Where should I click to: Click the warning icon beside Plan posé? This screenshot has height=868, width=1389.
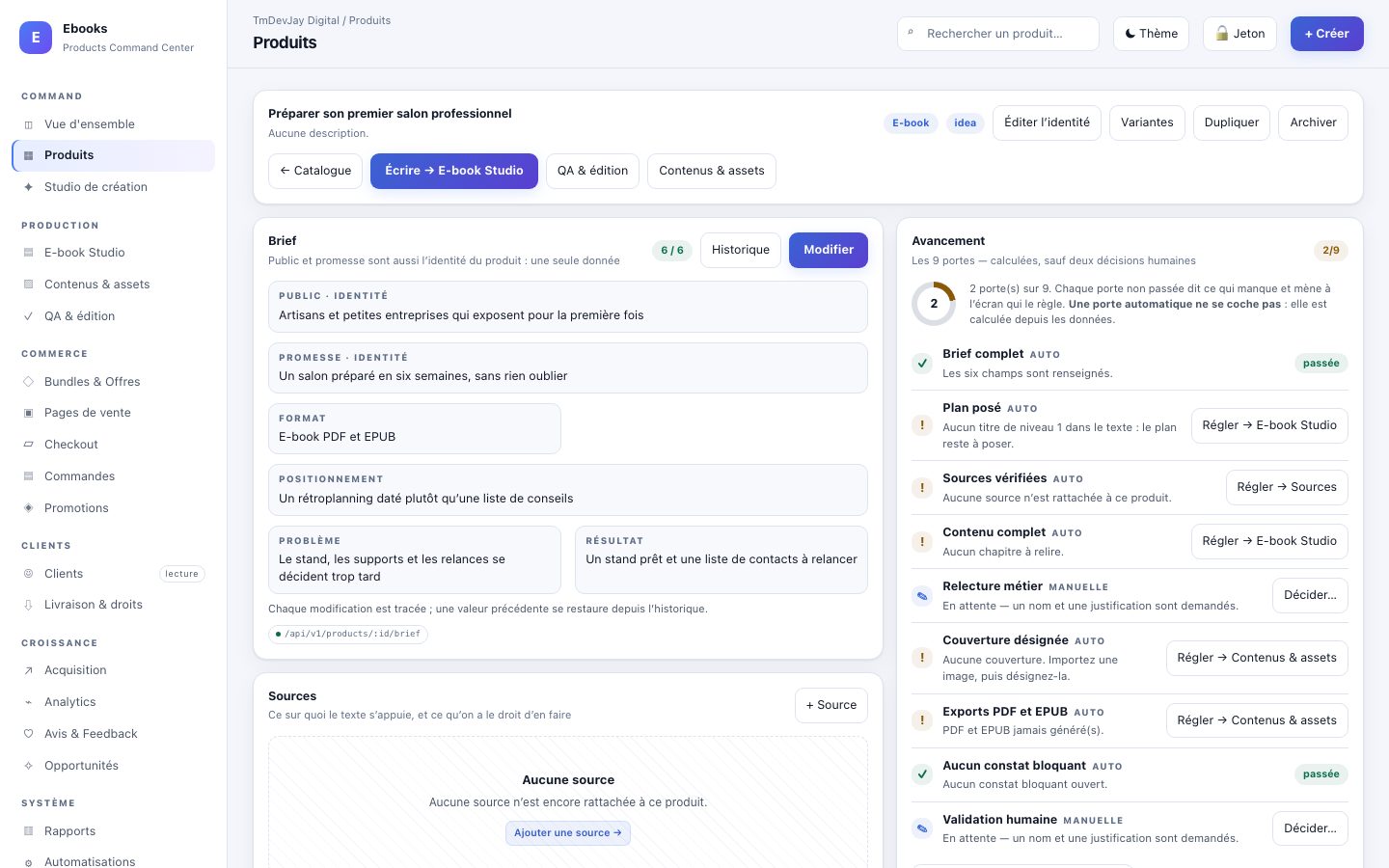click(x=922, y=425)
